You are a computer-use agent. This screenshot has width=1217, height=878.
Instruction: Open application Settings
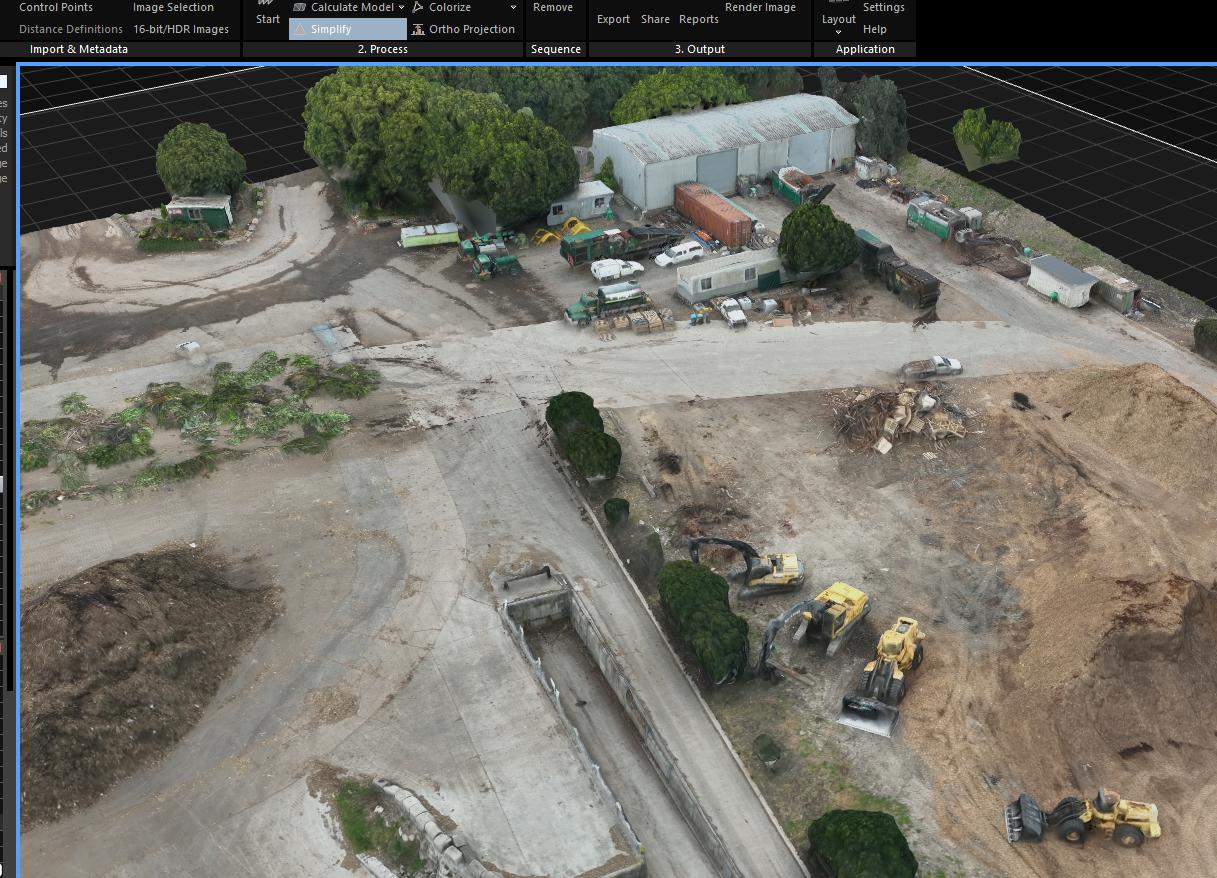click(884, 7)
